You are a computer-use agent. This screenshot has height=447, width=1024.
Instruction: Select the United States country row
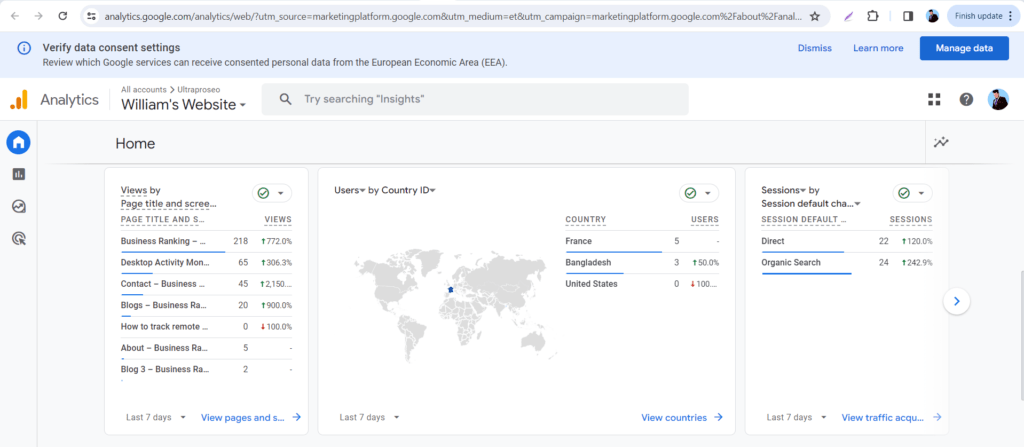[642, 284]
